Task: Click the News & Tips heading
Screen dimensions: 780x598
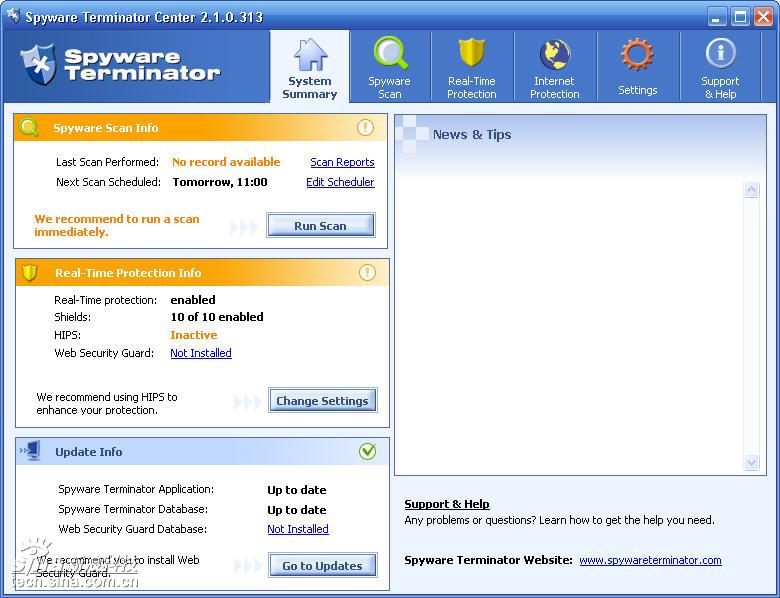Action: point(472,134)
